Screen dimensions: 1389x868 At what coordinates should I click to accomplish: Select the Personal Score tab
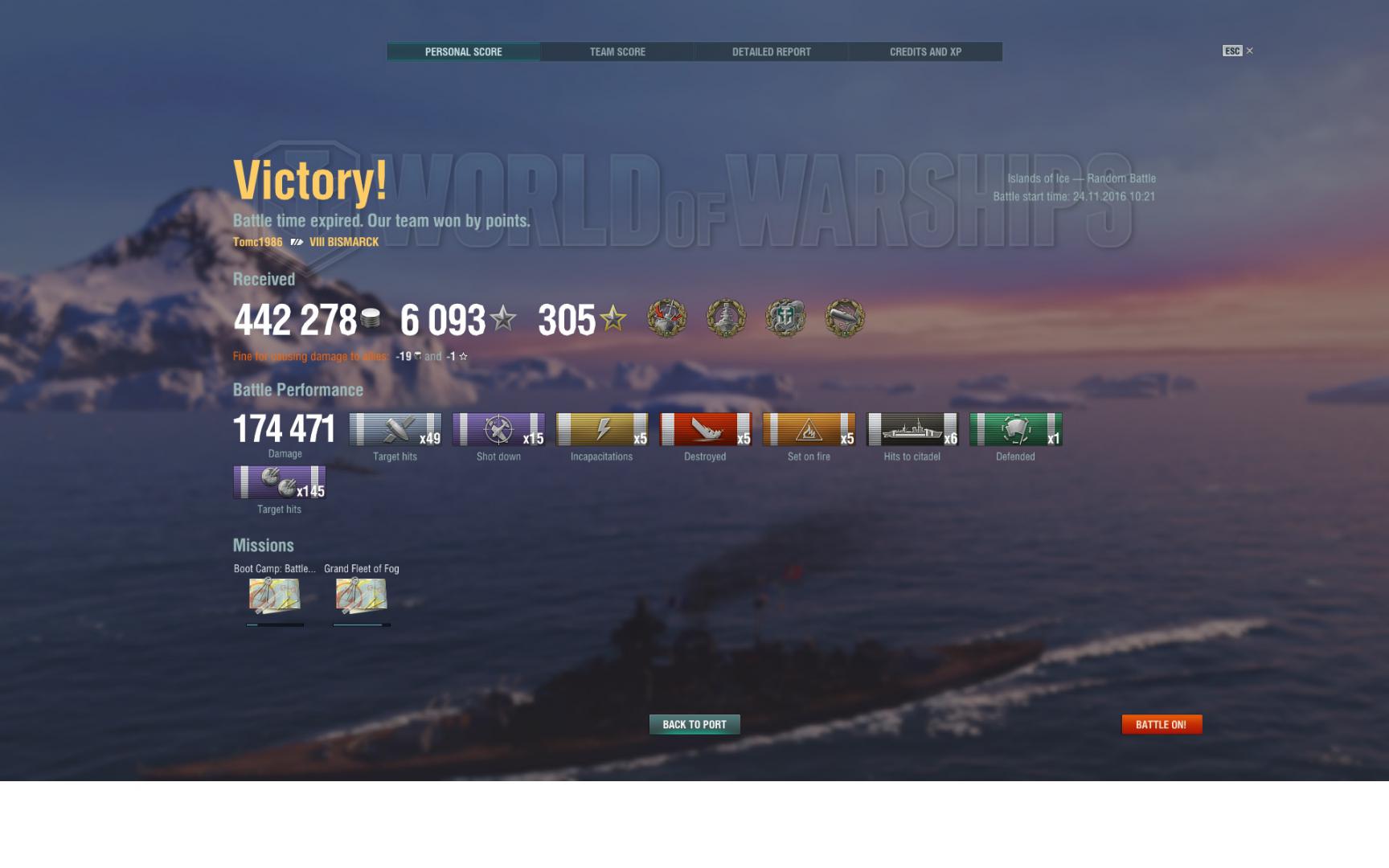463,51
